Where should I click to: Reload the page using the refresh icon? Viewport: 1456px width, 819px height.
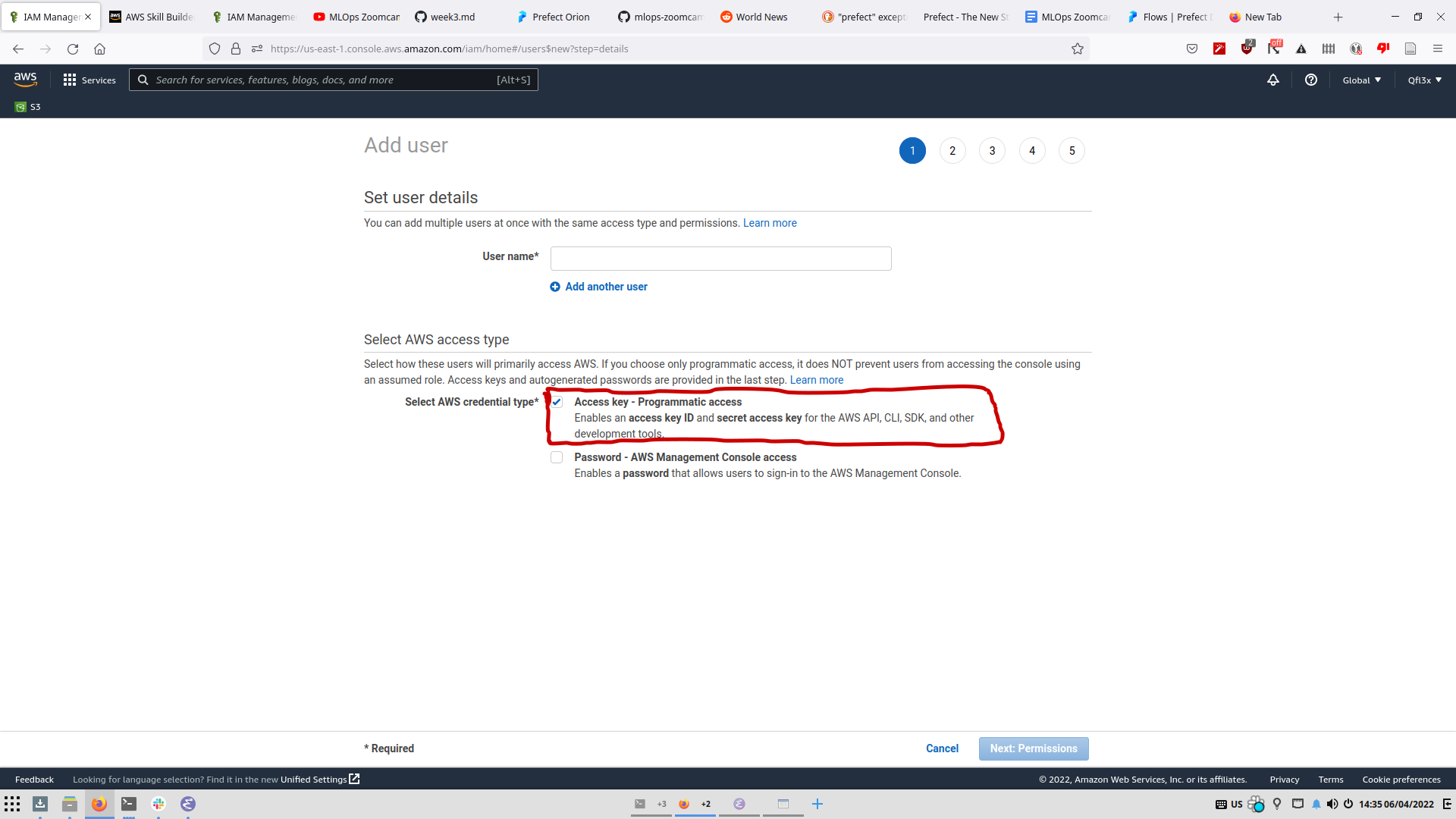(73, 49)
